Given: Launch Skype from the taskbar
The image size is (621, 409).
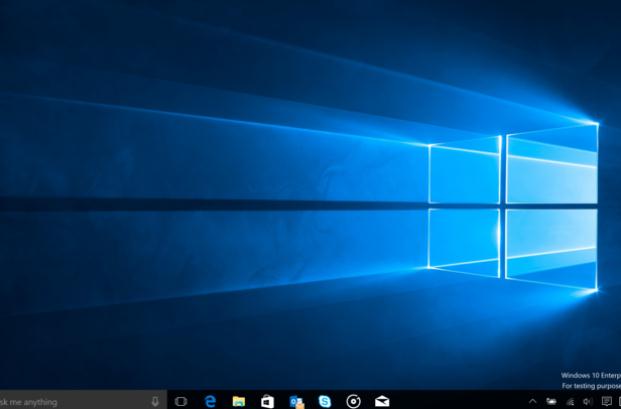Looking at the screenshot, I should point(325,401).
